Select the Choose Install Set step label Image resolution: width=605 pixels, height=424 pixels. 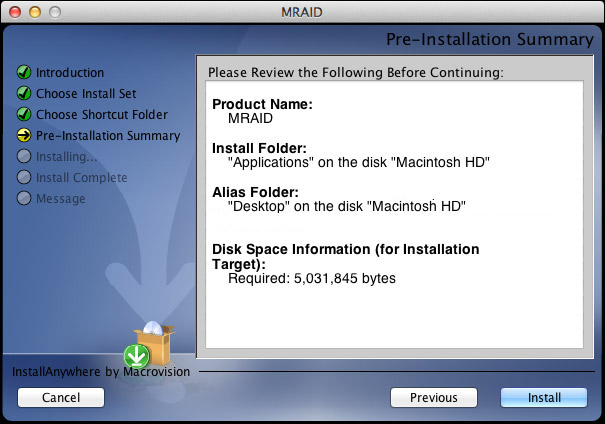coord(86,93)
